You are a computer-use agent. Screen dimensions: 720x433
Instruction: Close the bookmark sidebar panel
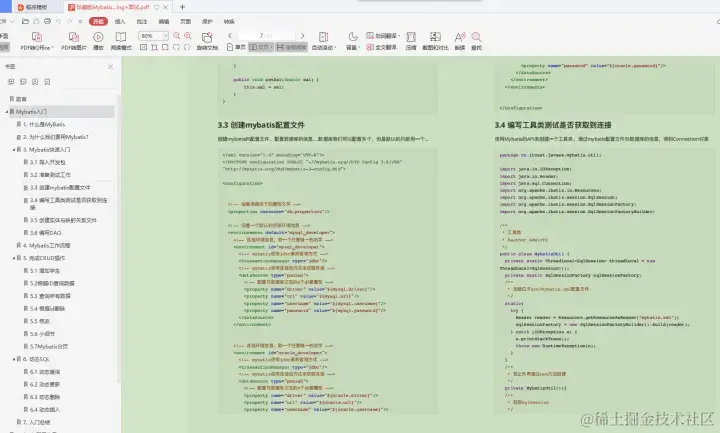[x=110, y=67]
